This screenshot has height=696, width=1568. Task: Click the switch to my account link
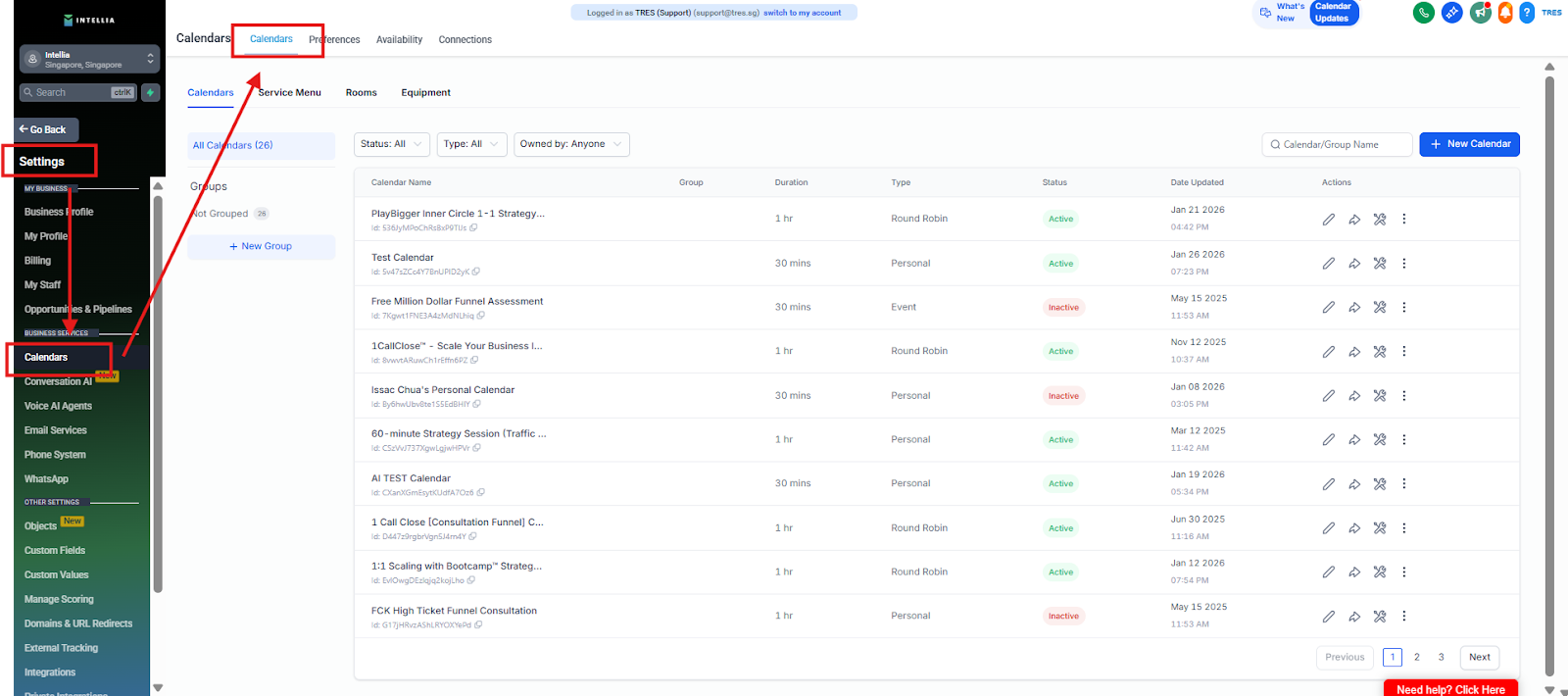[x=802, y=13]
